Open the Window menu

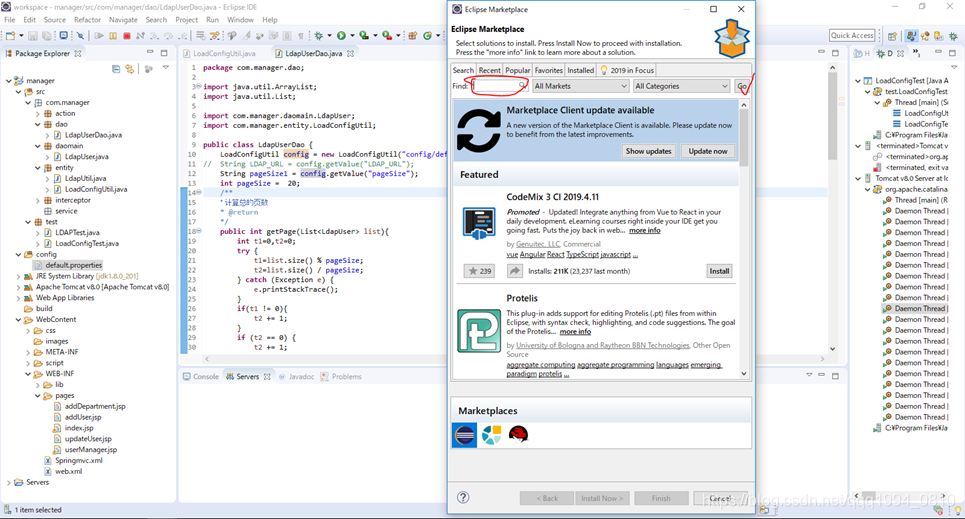(x=240, y=20)
